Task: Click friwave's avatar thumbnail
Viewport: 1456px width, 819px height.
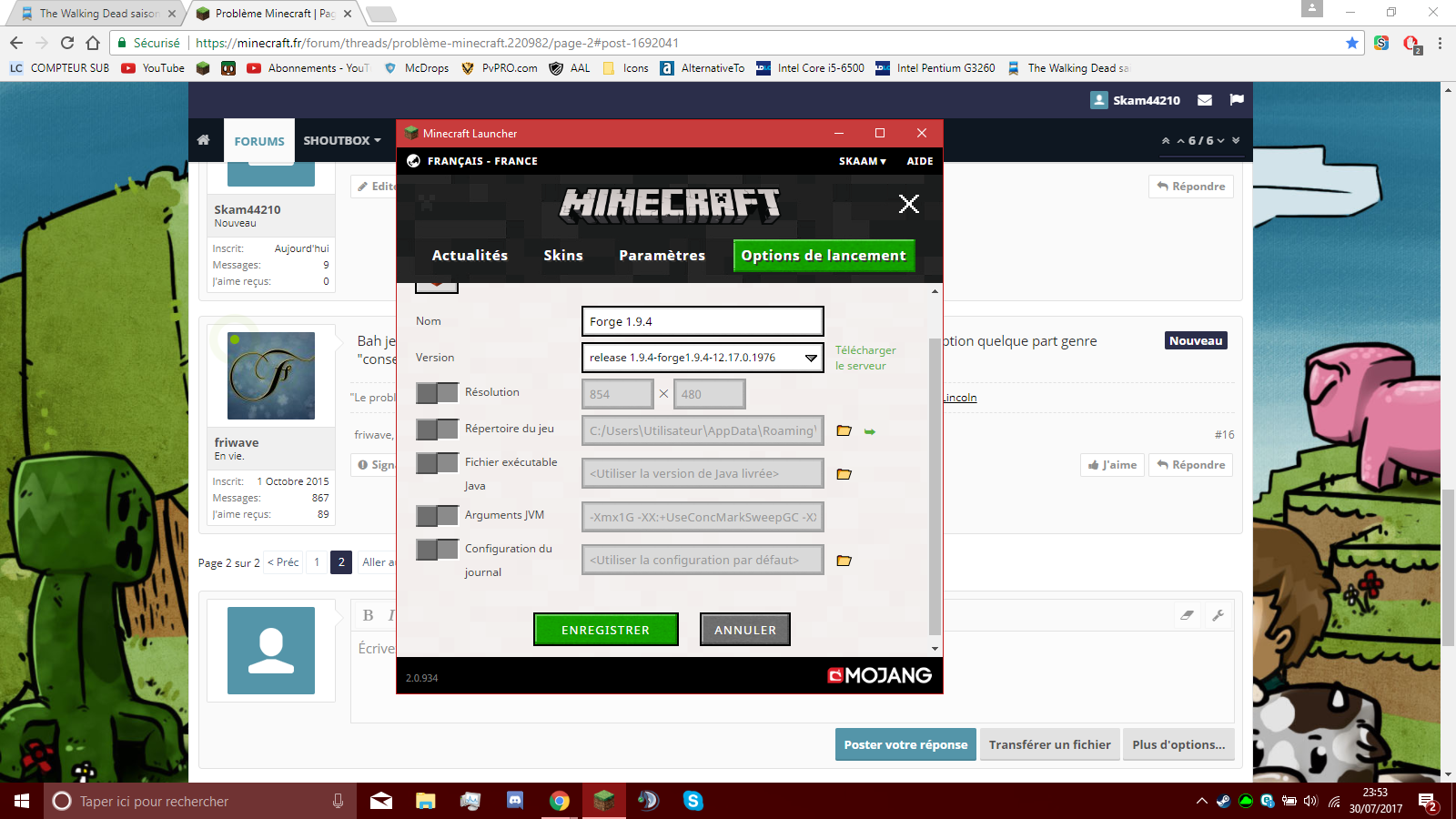Action: 271,376
